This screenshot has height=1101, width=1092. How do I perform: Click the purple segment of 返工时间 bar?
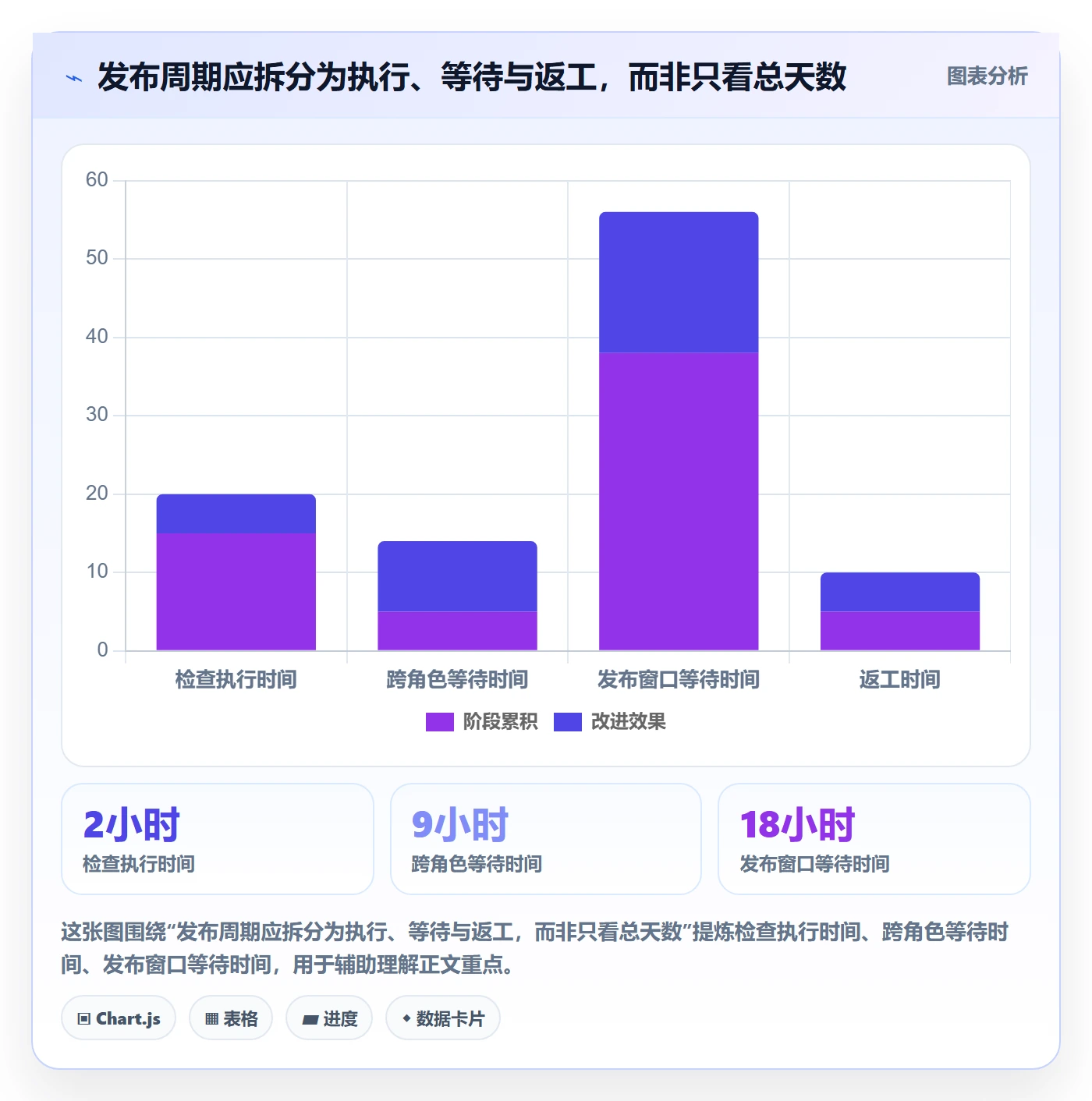click(x=900, y=631)
